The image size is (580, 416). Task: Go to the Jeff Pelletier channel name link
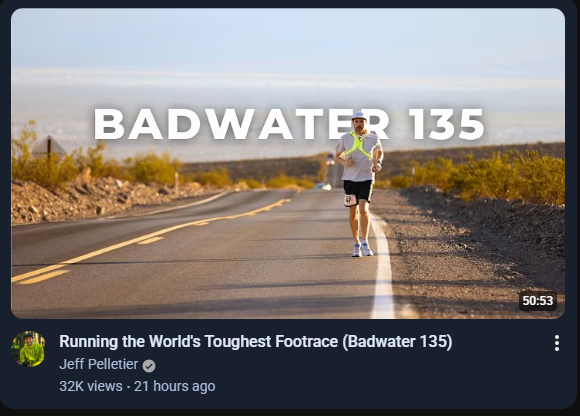click(98, 364)
